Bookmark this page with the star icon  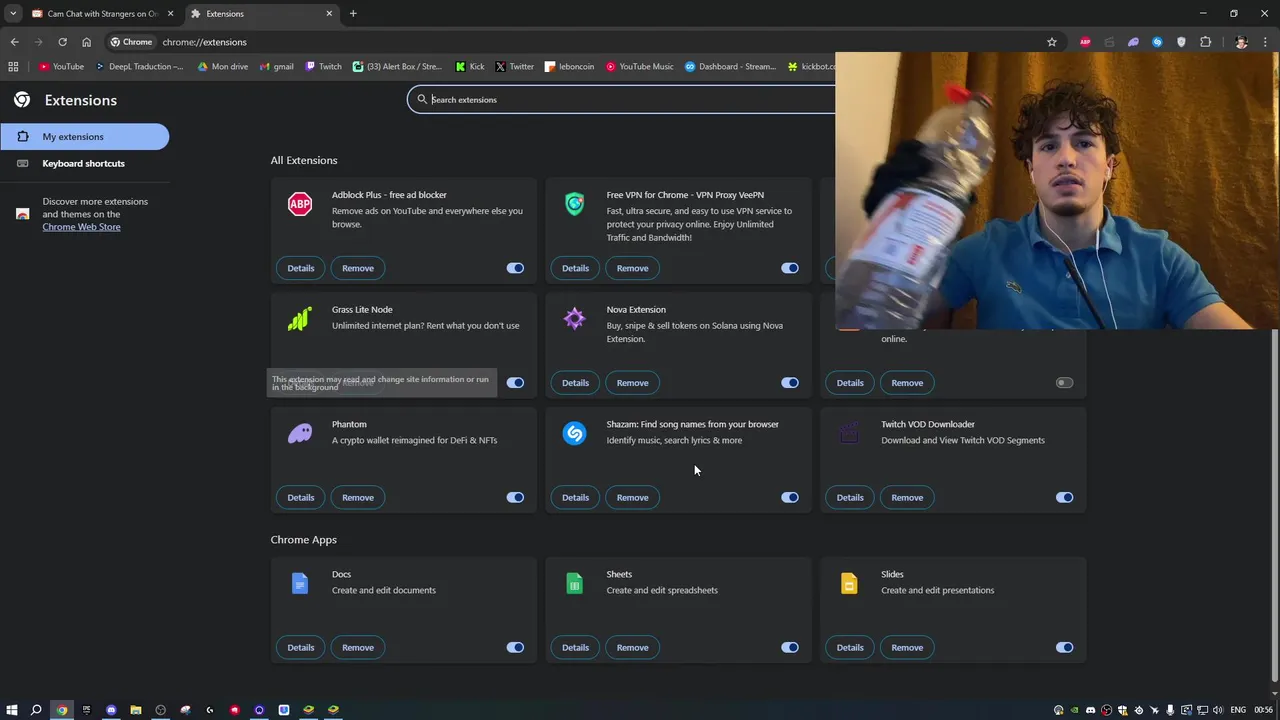[1052, 42]
